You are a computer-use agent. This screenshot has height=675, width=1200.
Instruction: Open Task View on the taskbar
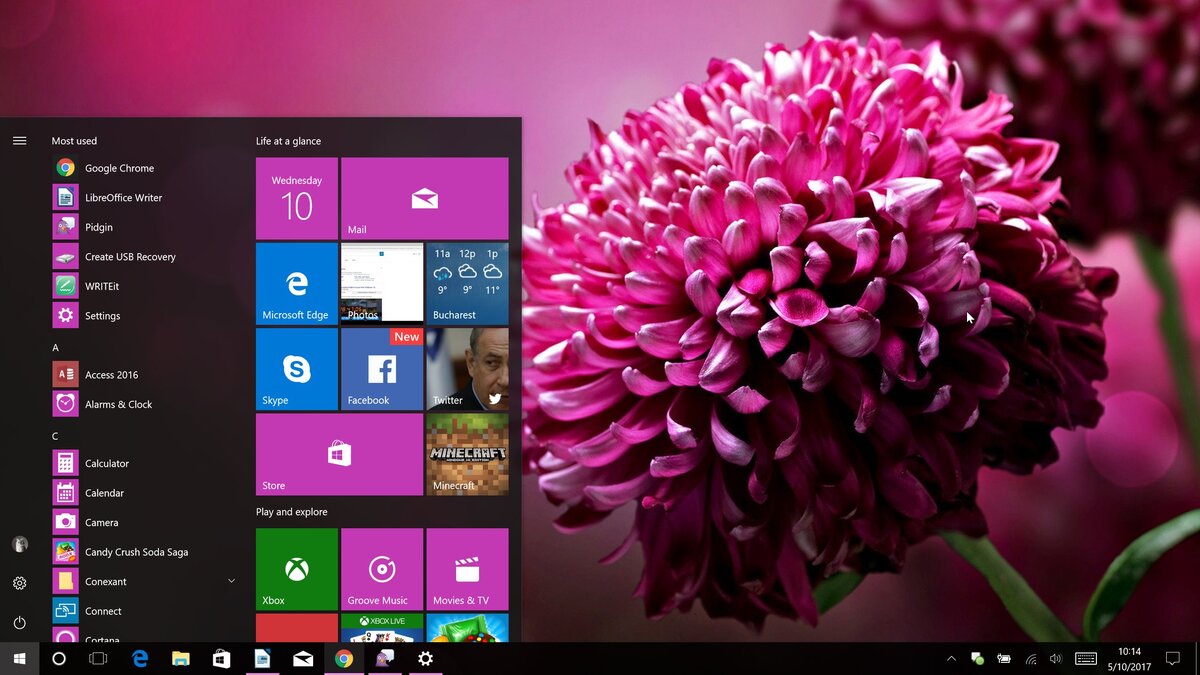(98, 658)
